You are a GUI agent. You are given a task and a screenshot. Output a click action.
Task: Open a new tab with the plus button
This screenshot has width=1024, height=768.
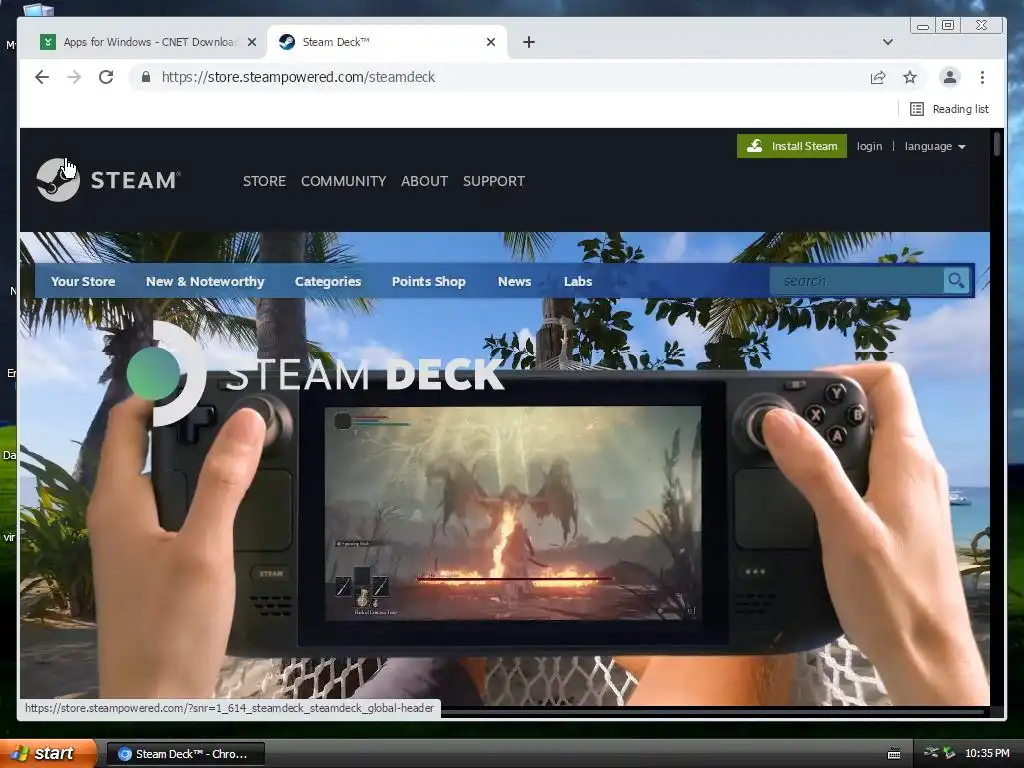[x=529, y=42]
